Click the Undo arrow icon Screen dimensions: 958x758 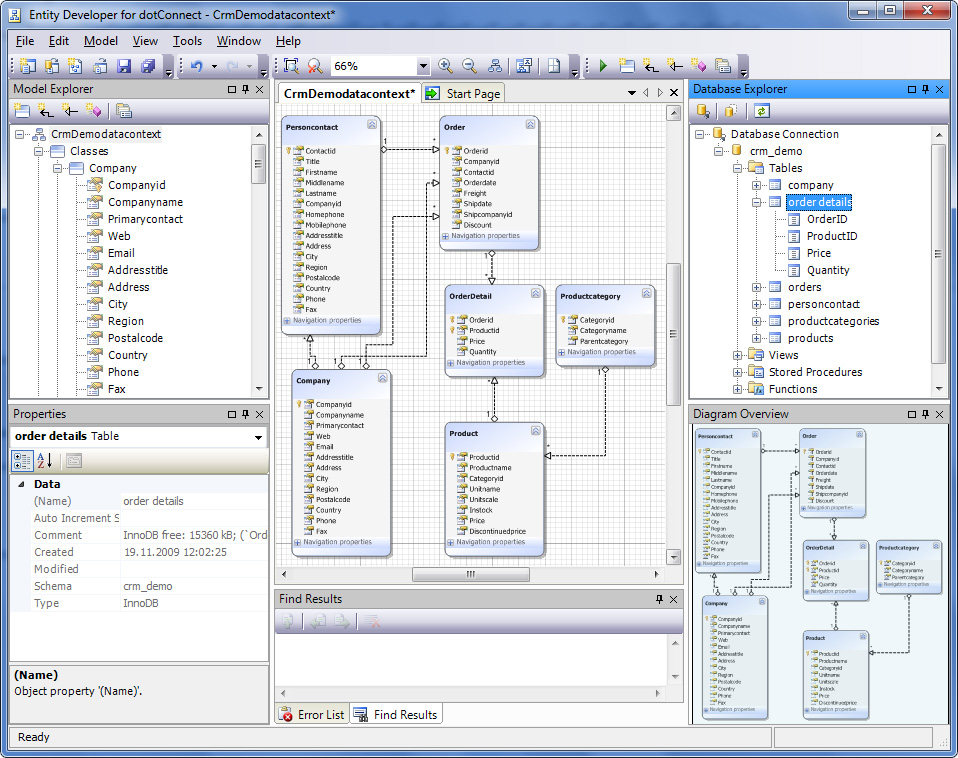point(197,66)
